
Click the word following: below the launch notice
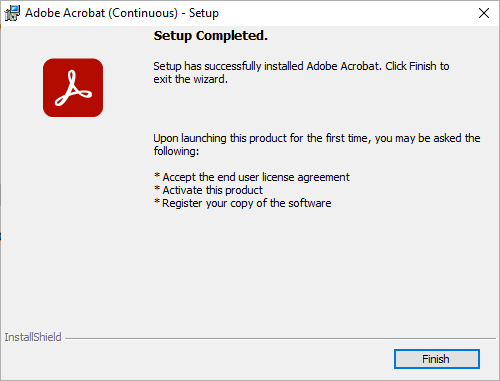coord(176,151)
